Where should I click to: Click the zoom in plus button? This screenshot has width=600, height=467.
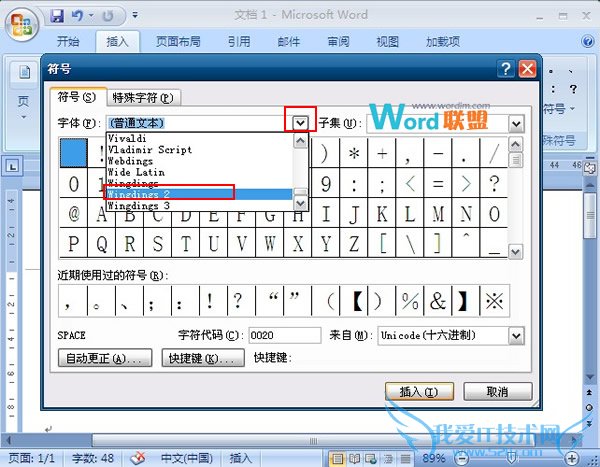pos(572,458)
